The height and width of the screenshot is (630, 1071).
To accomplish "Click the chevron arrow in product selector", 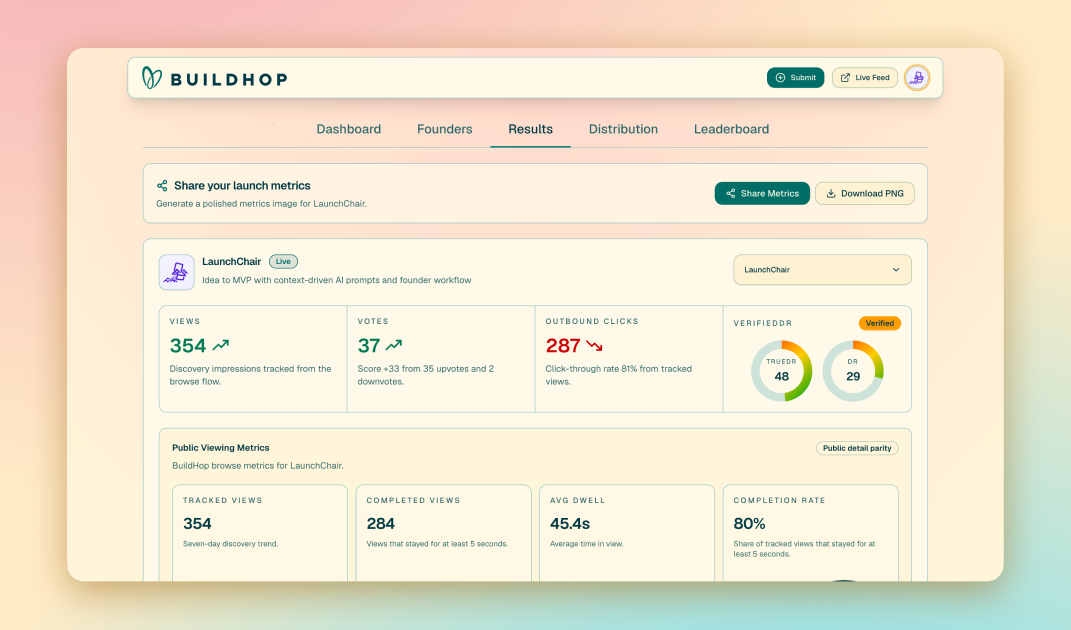I will [x=896, y=270].
